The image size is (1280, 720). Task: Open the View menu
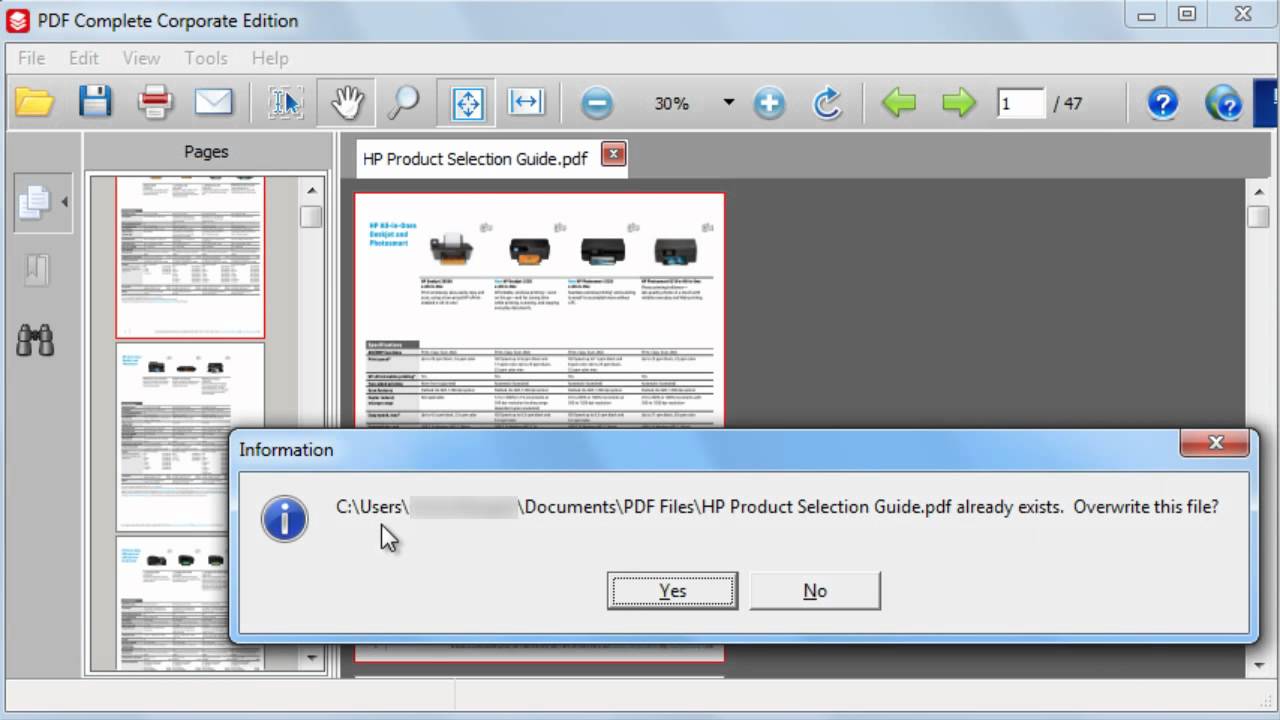pos(142,58)
